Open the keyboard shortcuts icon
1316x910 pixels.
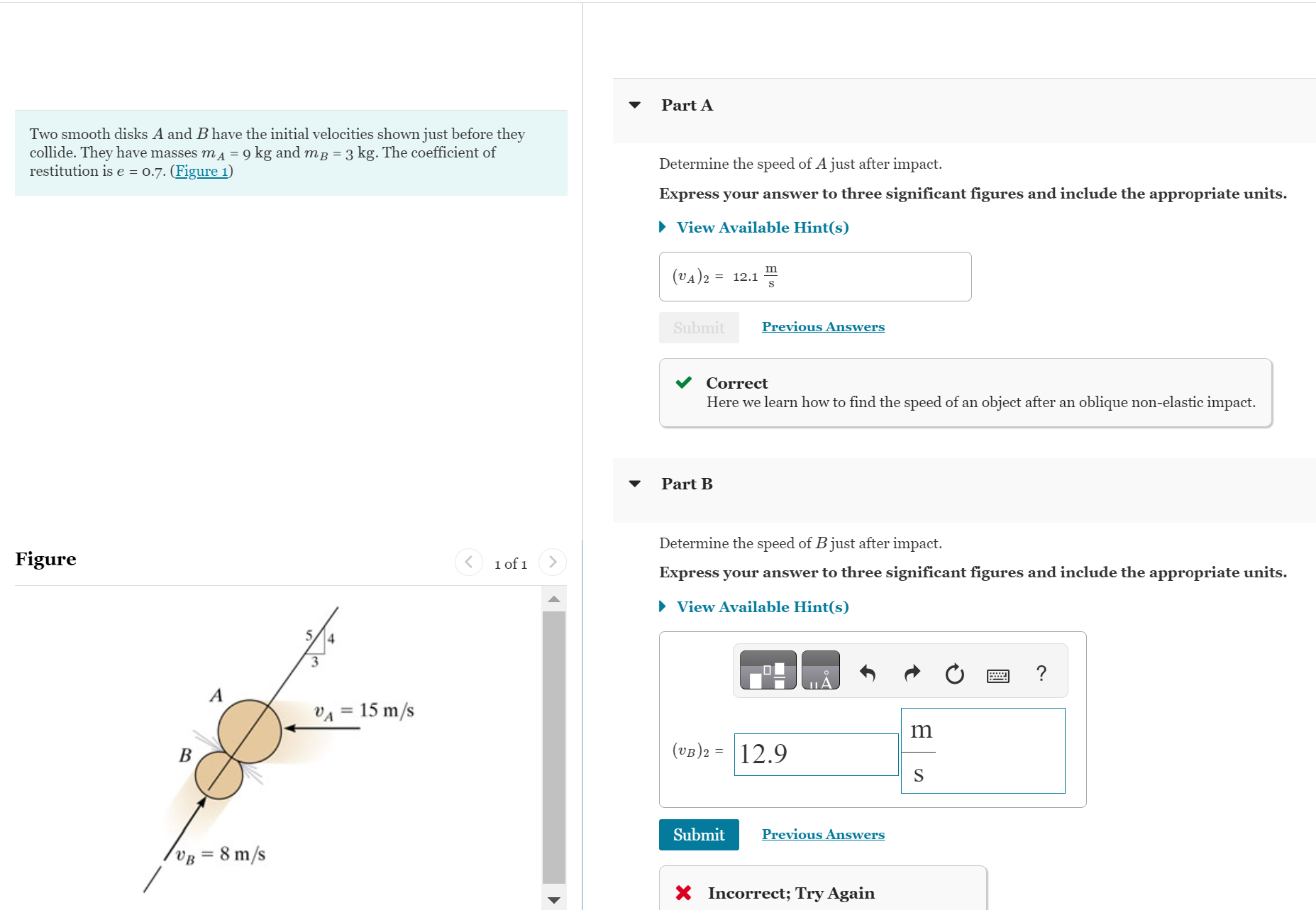pyautogui.click(x=997, y=675)
